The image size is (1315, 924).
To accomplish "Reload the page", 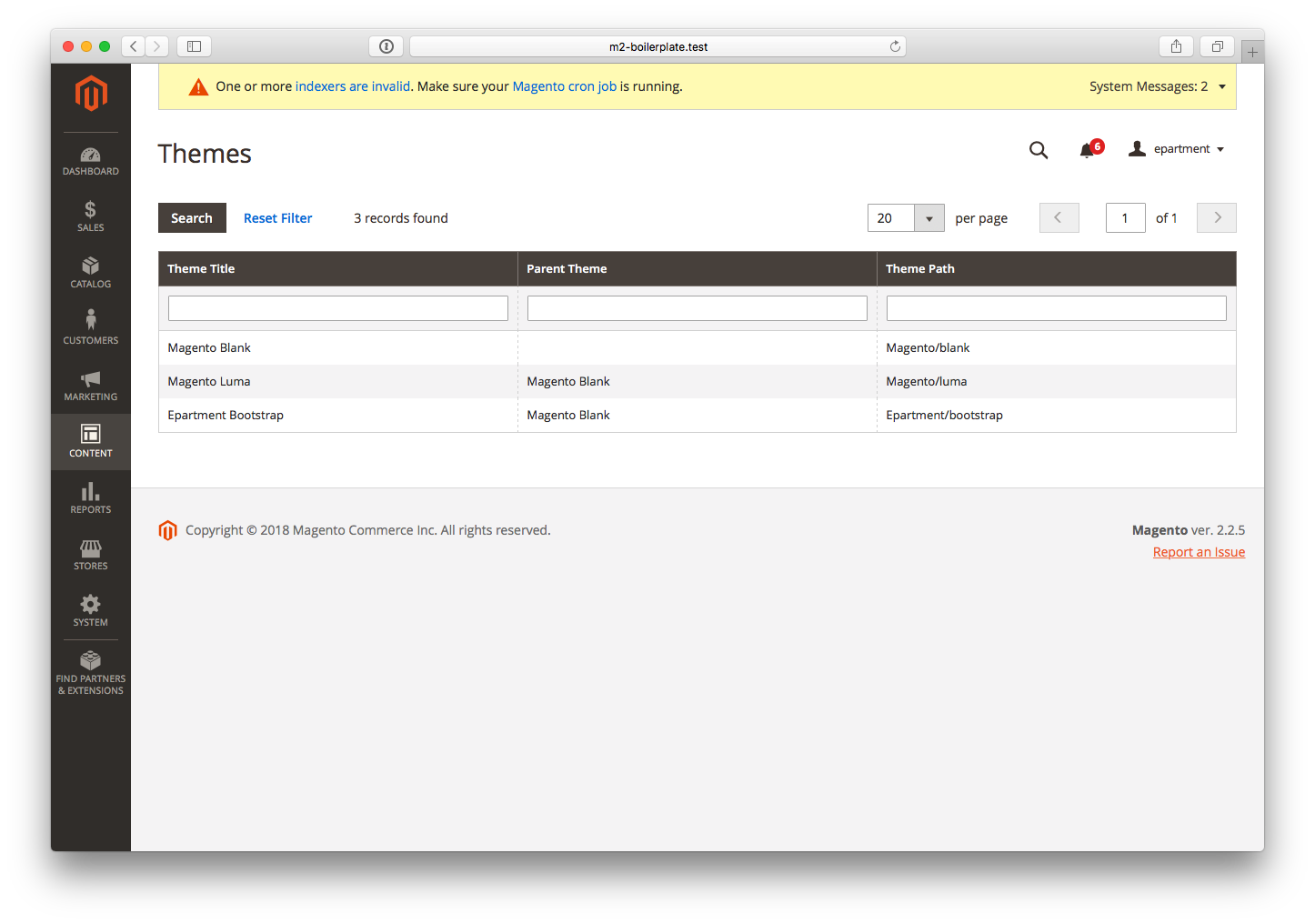I will [895, 46].
